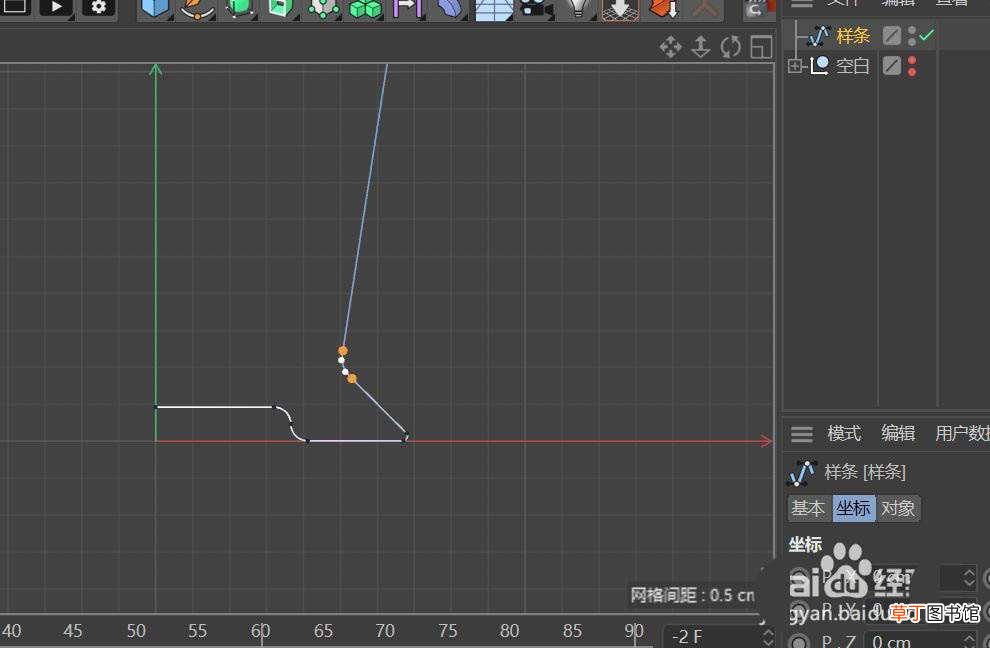Click the render view play button
The width and height of the screenshot is (990, 648).
pyautogui.click(x=56, y=7)
